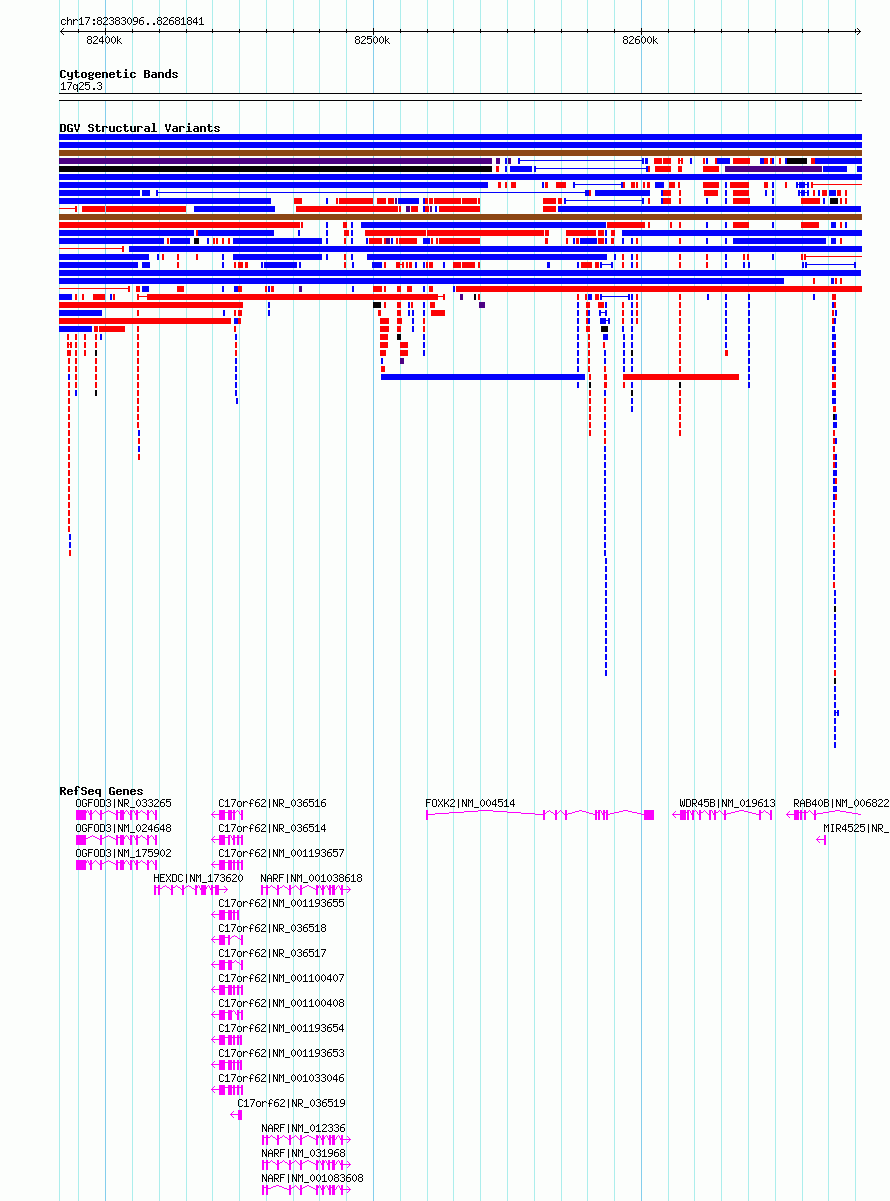The image size is (890, 1201).
Task: Click the isolated red variant bar beside the blue one
Action: [x=681, y=377]
